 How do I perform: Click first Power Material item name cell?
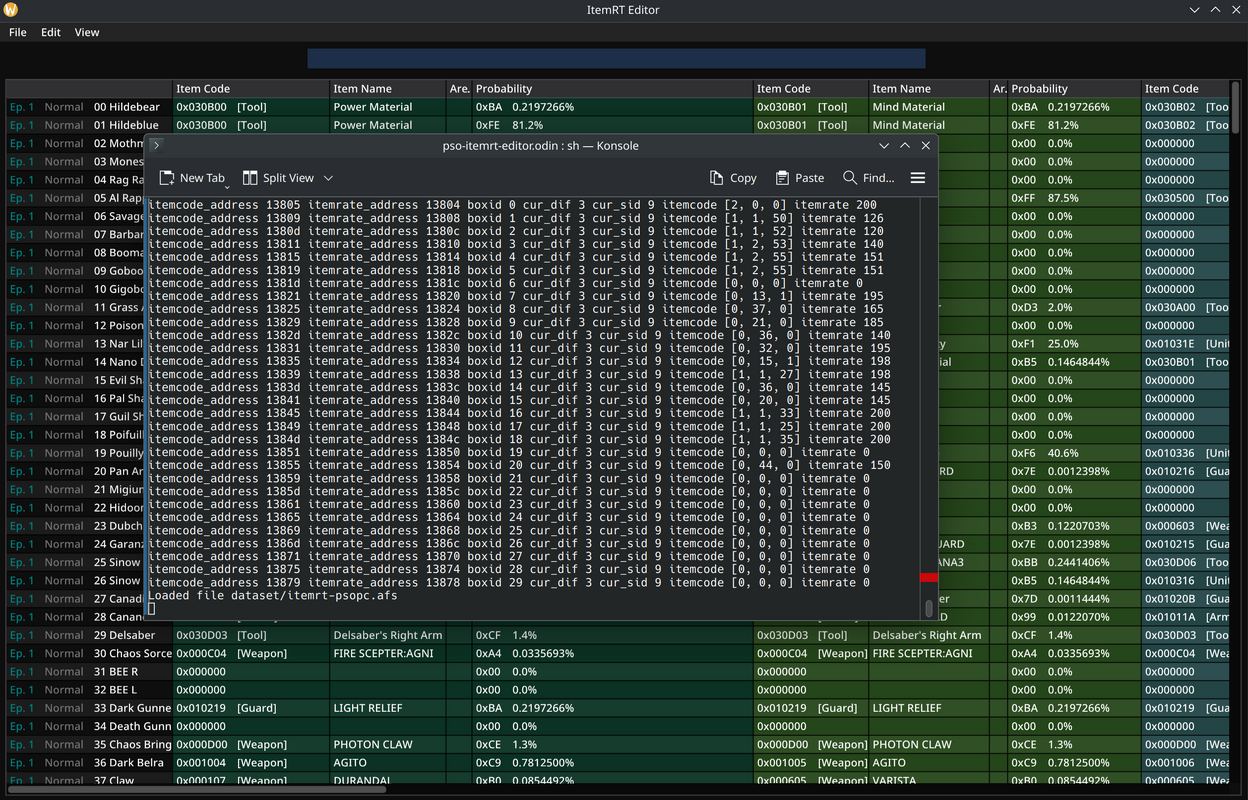tap(388, 107)
